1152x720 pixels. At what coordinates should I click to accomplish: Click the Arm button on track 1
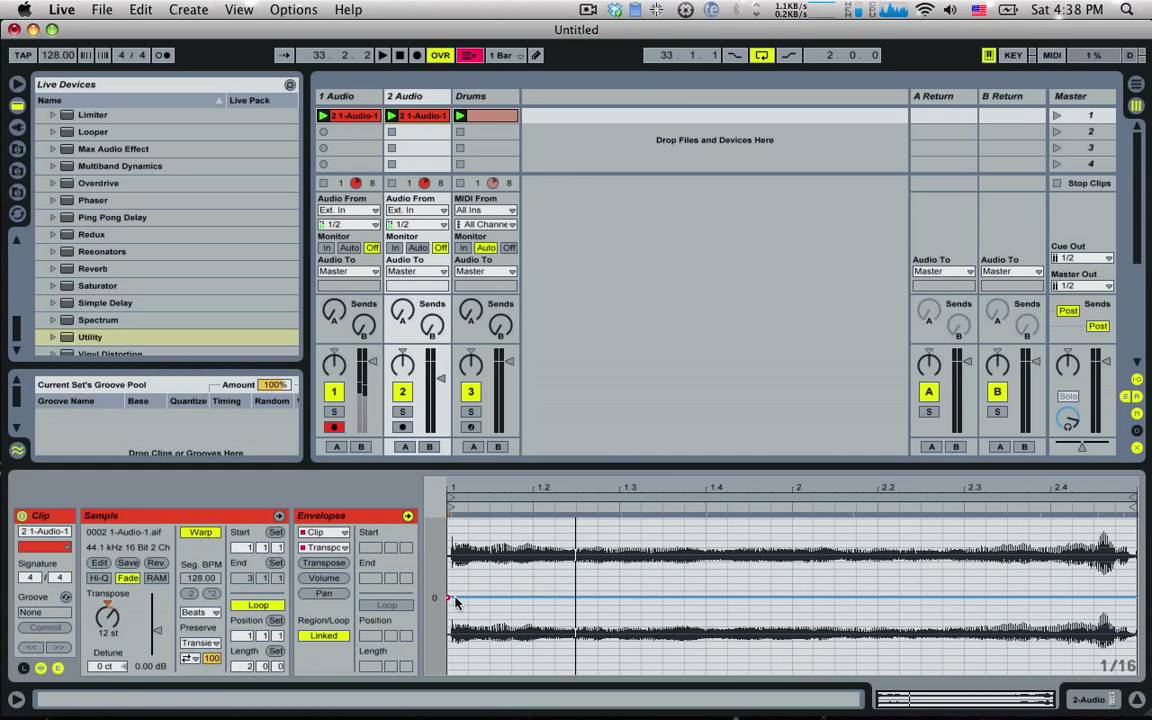point(334,427)
